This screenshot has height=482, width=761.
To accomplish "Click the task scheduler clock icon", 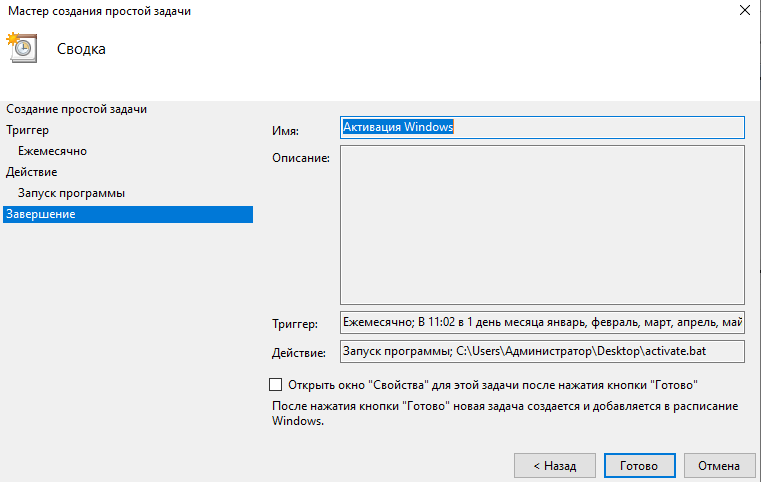I will pyautogui.click(x=22, y=47).
